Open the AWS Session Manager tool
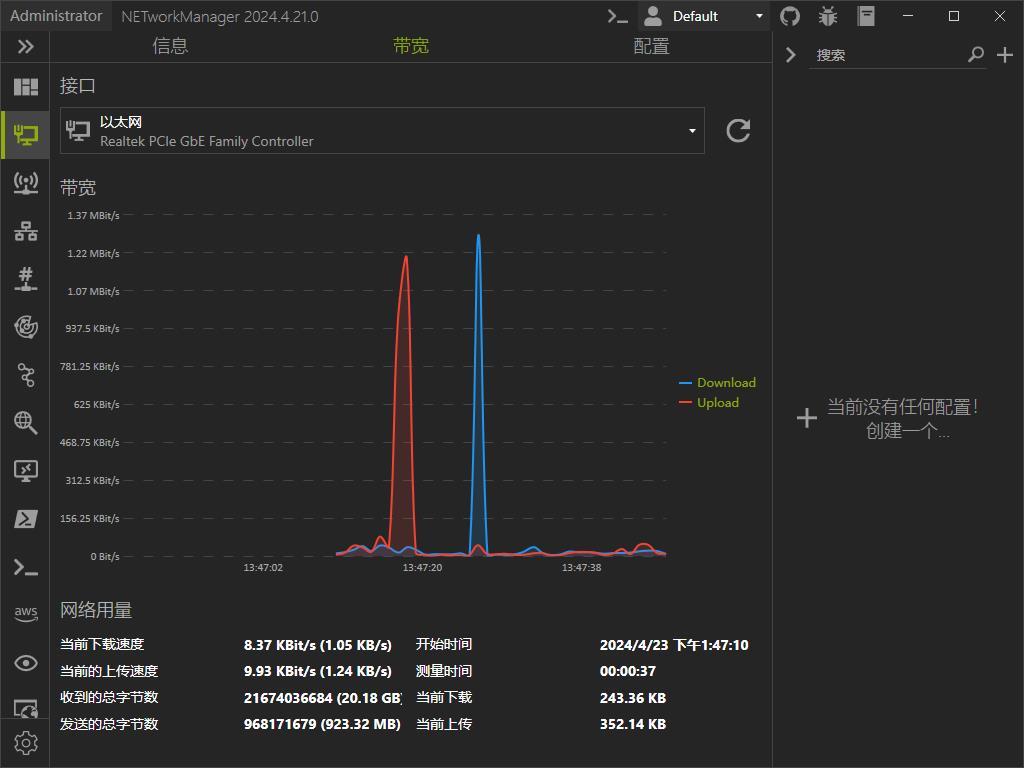Screen dimensions: 1024x768 click(x=25, y=613)
